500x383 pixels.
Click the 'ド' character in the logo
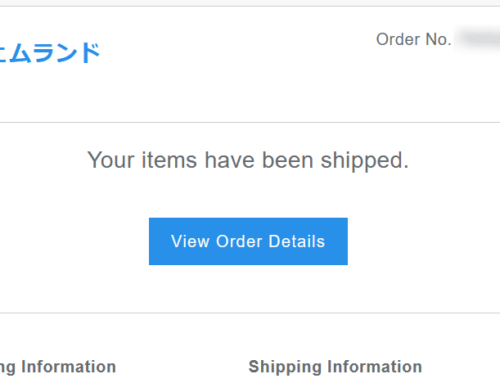[90, 52]
